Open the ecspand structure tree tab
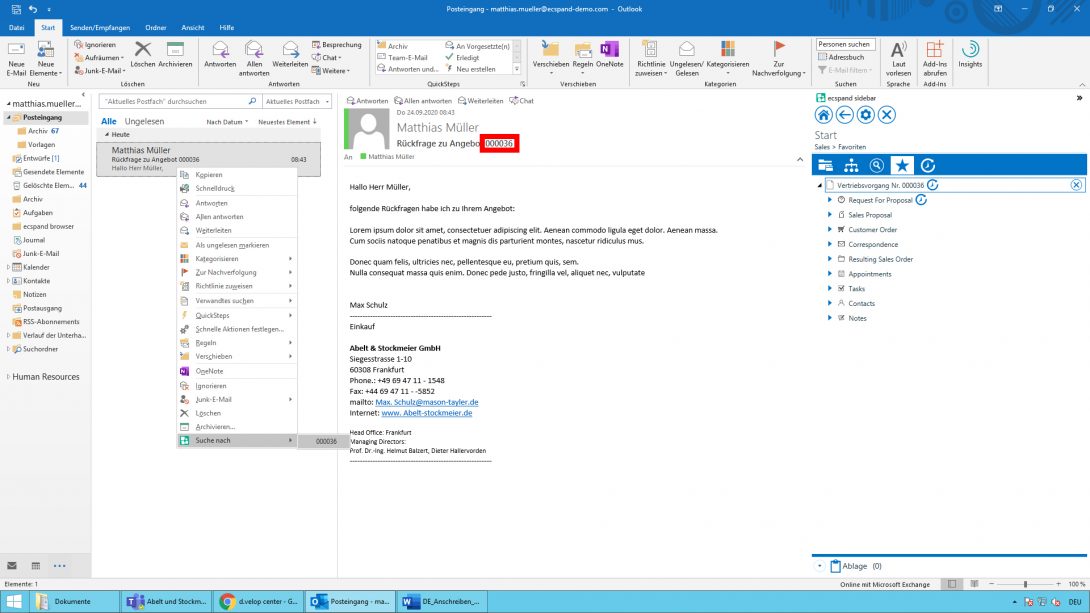The image size is (1090, 613). pyautogui.click(x=851, y=165)
